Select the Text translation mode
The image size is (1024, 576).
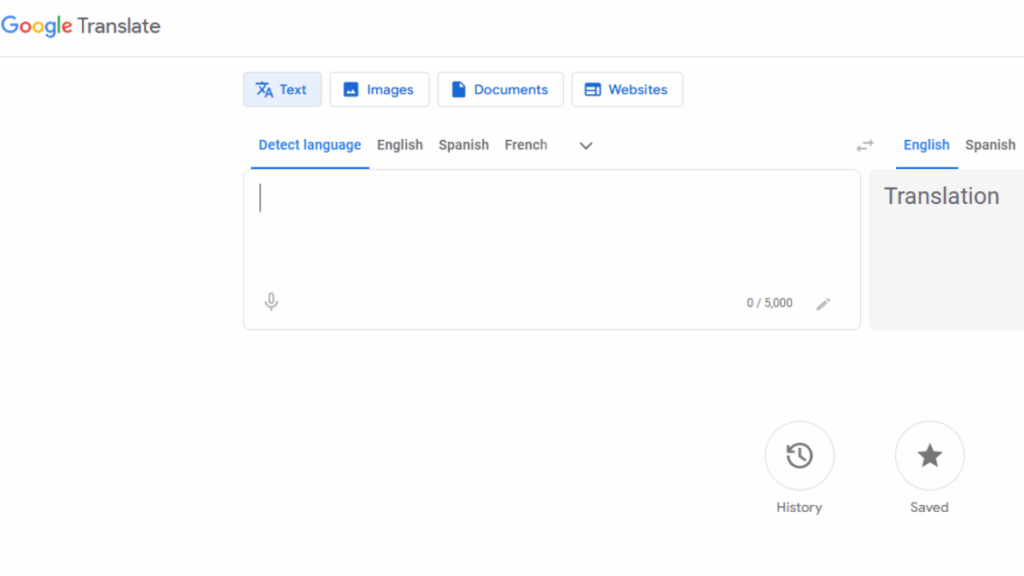coord(282,89)
